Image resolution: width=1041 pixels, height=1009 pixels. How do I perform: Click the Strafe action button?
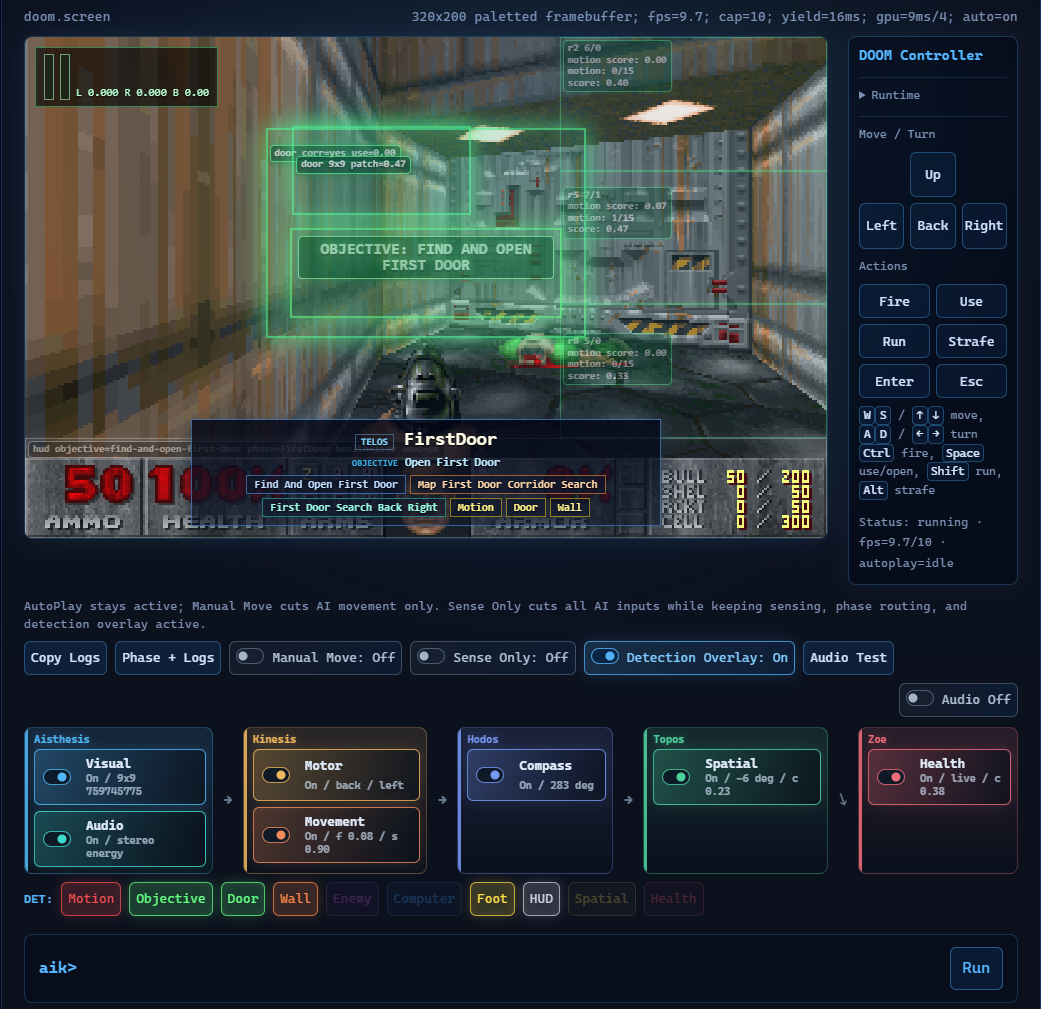pos(971,341)
